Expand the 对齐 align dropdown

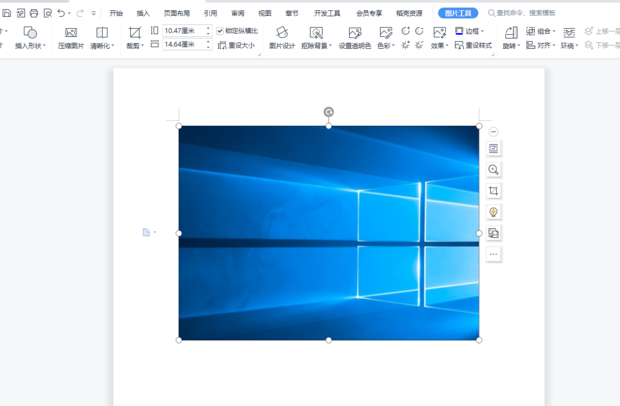(x=554, y=46)
